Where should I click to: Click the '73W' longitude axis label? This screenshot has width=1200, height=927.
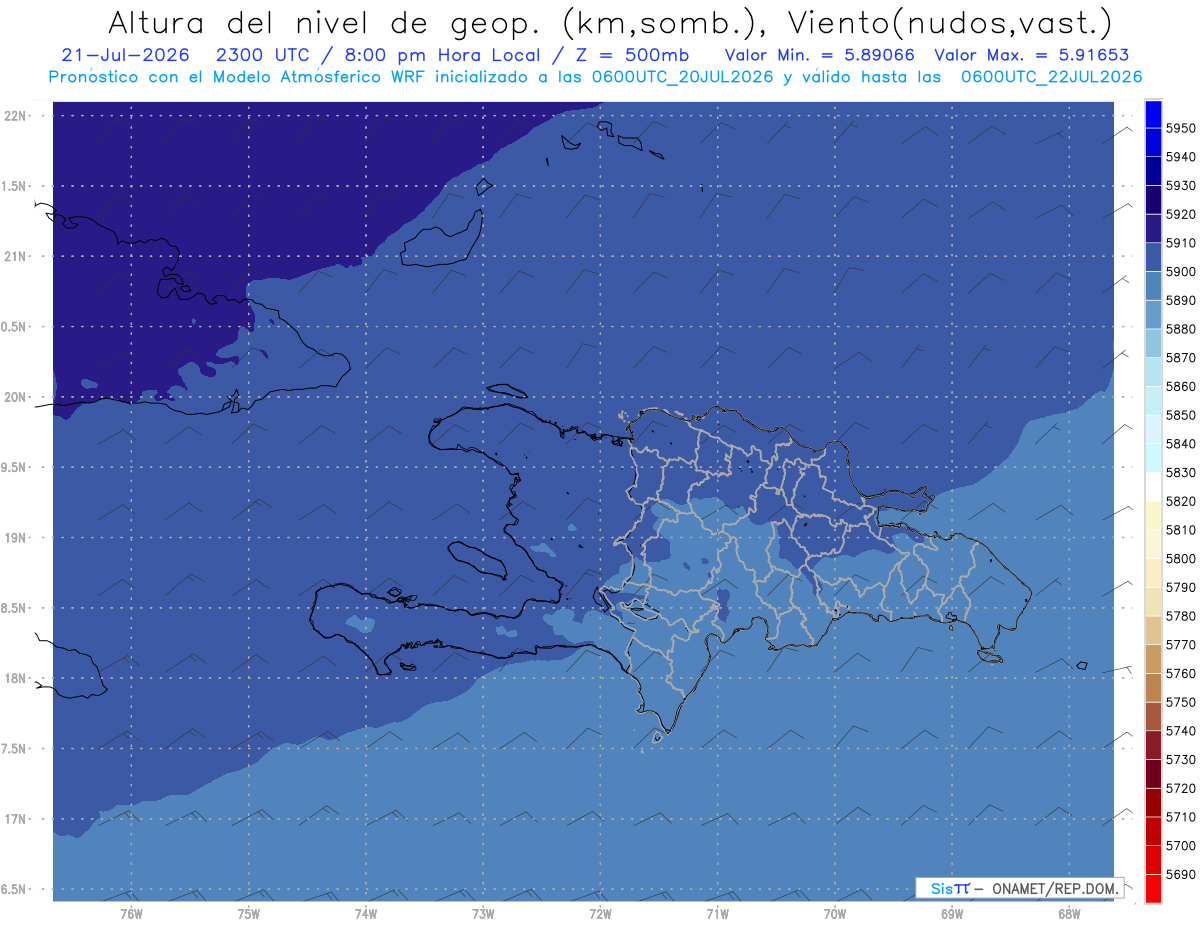[483, 914]
